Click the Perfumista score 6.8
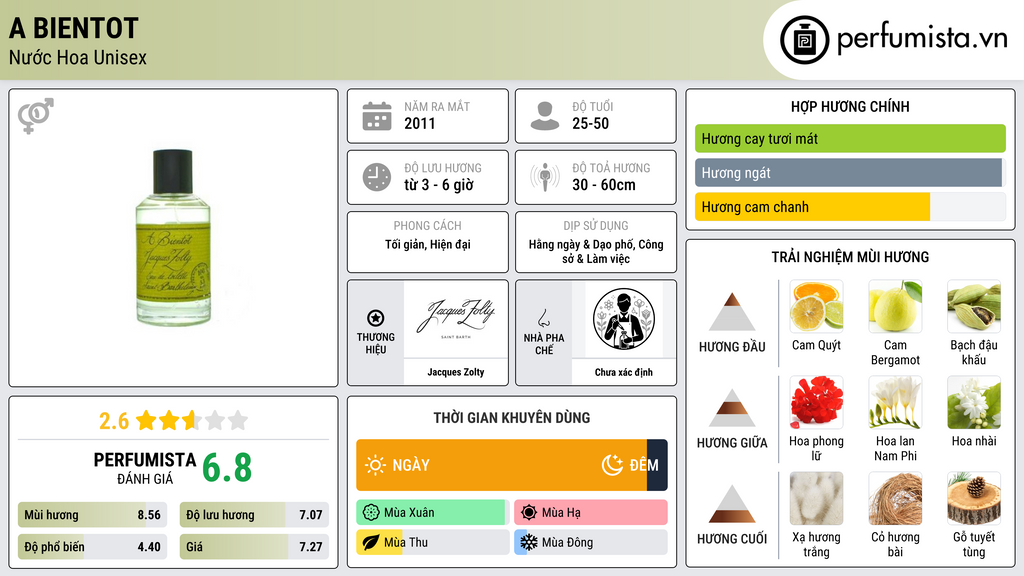Viewport: 1024px width, 576px height. (x=227, y=468)
